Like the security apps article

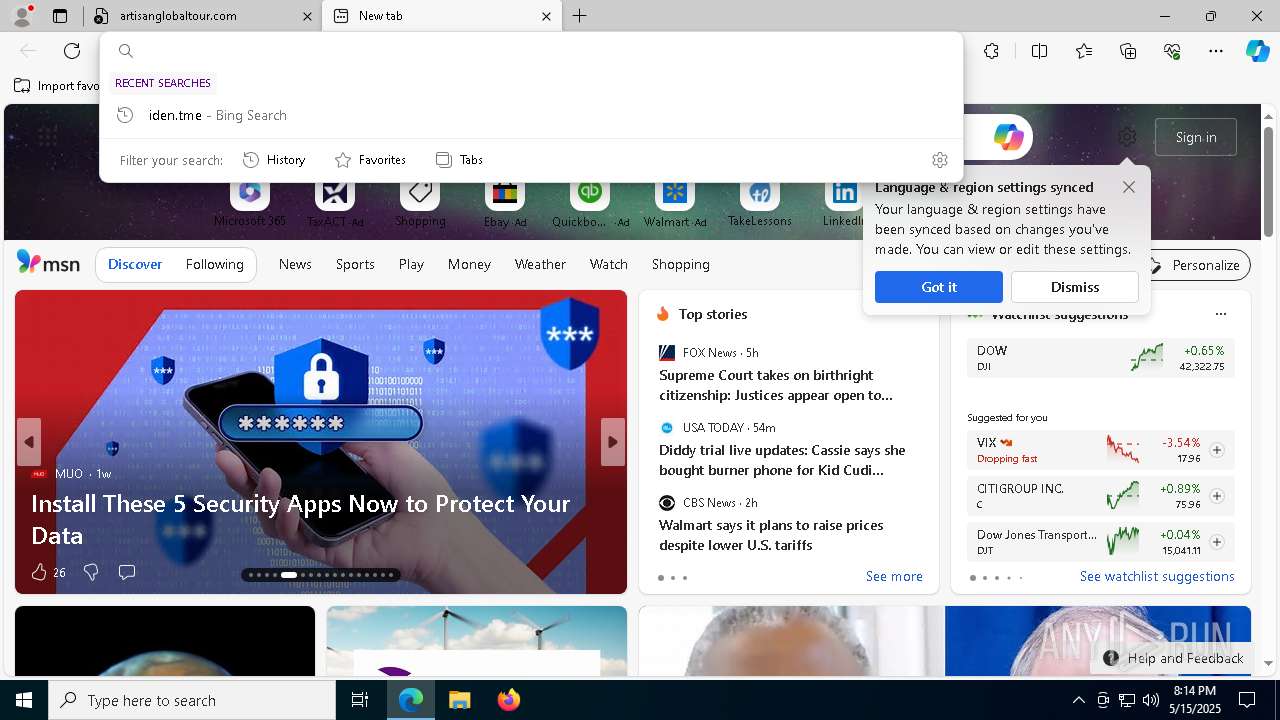click(x=39, y=572)
